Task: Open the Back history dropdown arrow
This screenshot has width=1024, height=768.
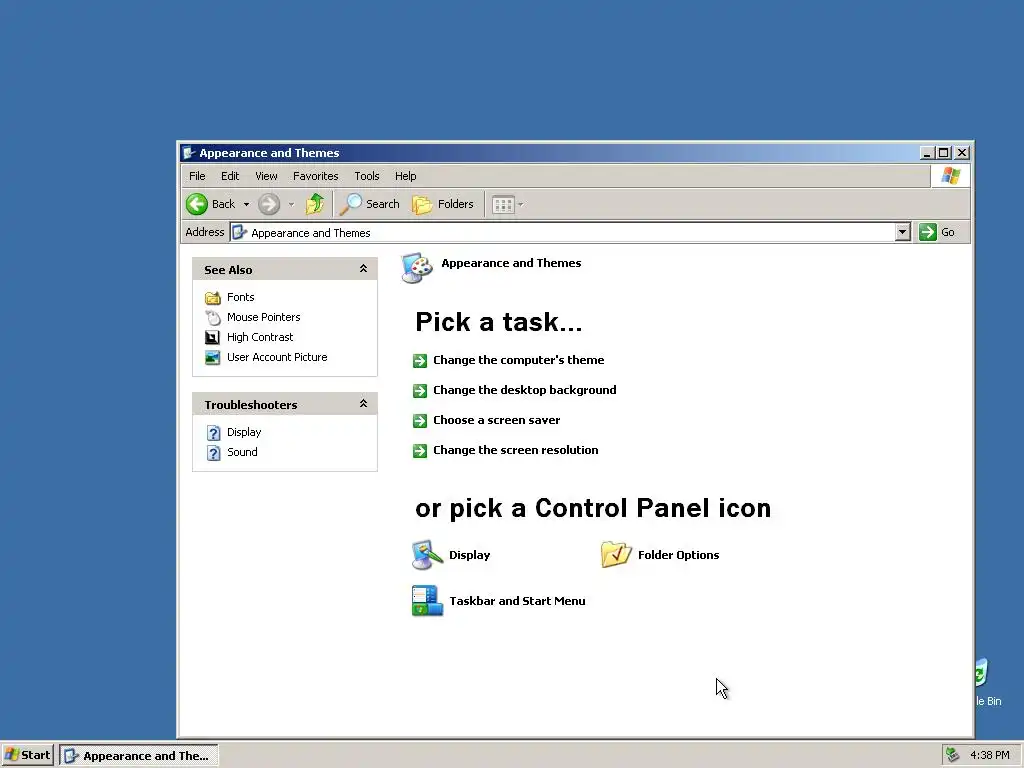Action: pyautogui.click(x=246, y=204)
